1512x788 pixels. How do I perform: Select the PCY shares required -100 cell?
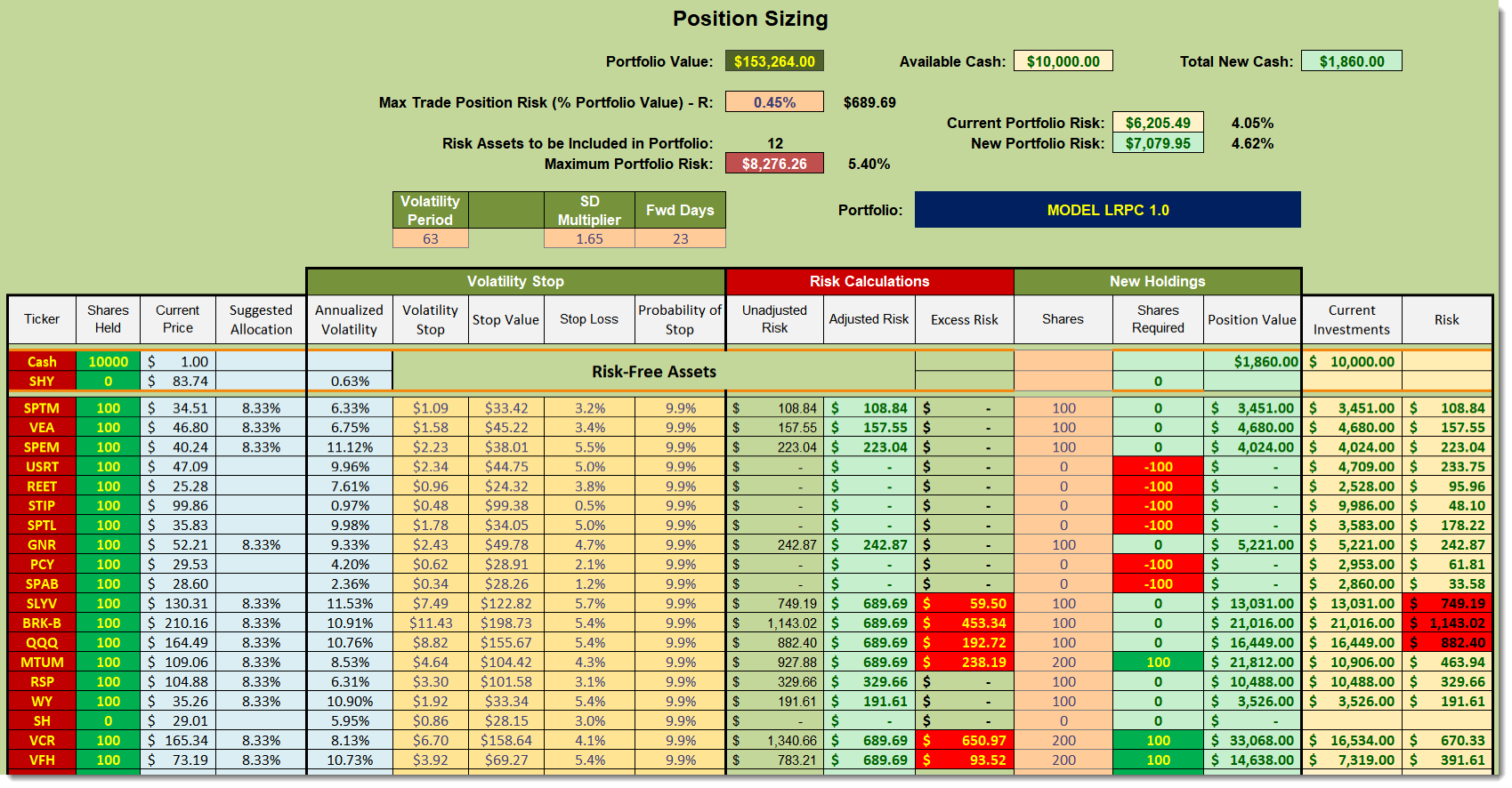click(x=1158, y=565)
